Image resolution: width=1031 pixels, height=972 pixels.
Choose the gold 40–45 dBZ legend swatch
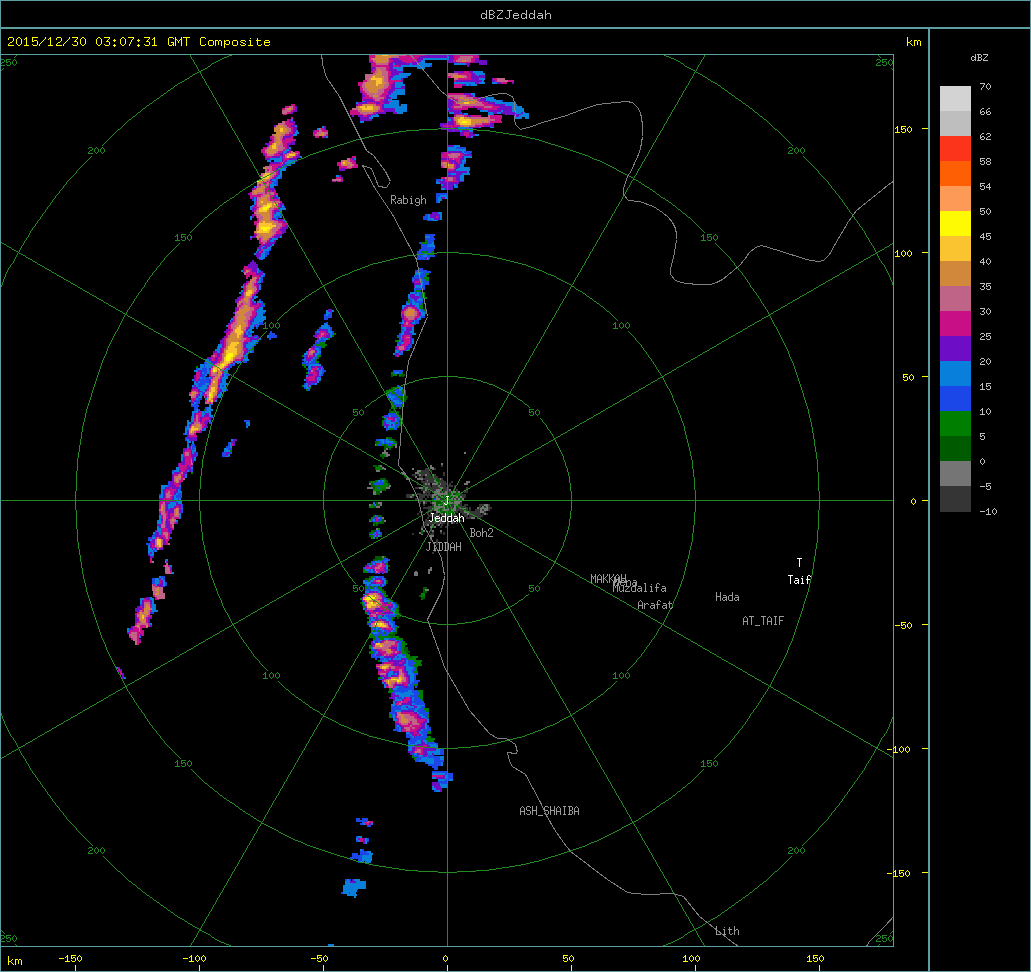[955, 249]
